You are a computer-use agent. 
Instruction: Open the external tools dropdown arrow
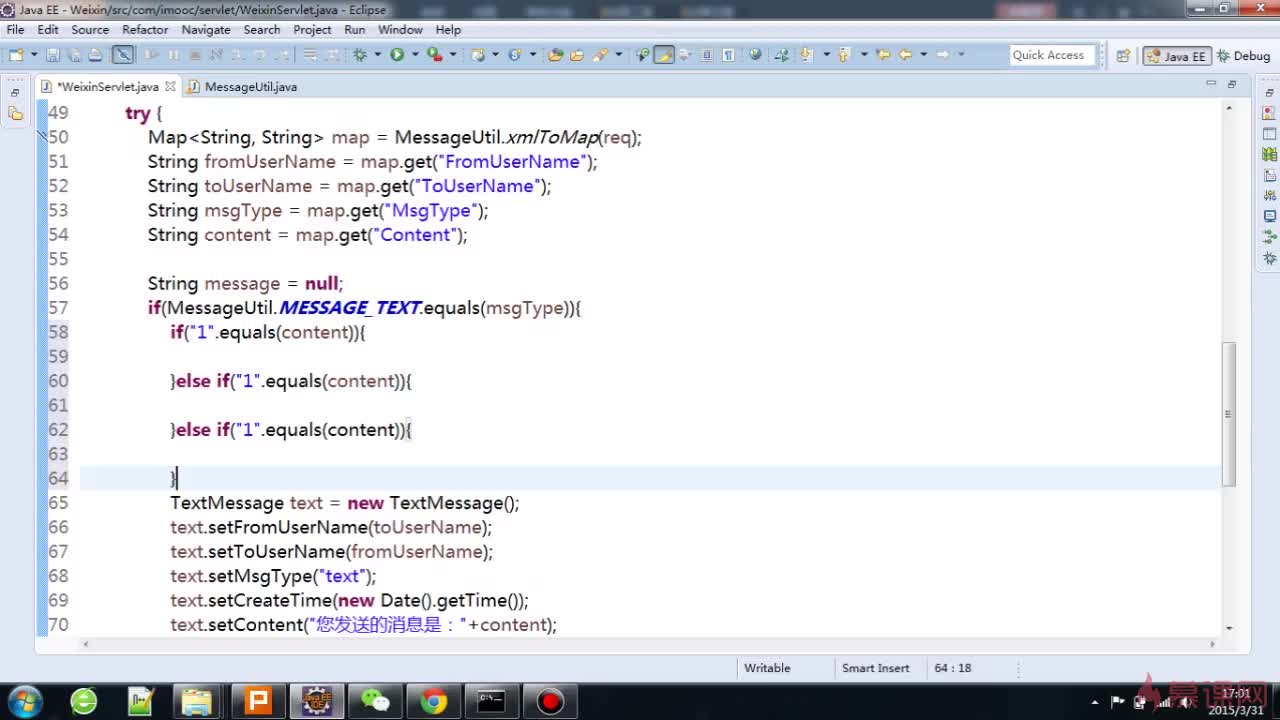click(453, 55)
